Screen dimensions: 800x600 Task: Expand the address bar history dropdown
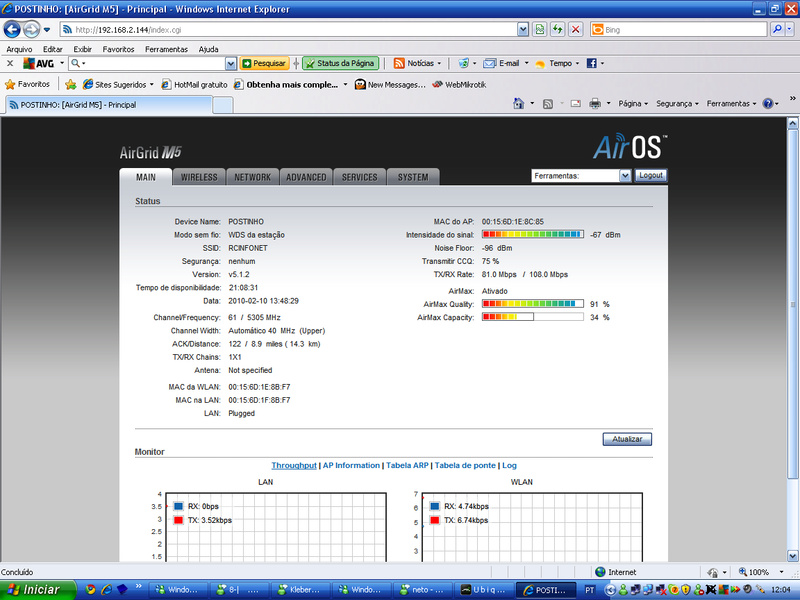point(522,30)
